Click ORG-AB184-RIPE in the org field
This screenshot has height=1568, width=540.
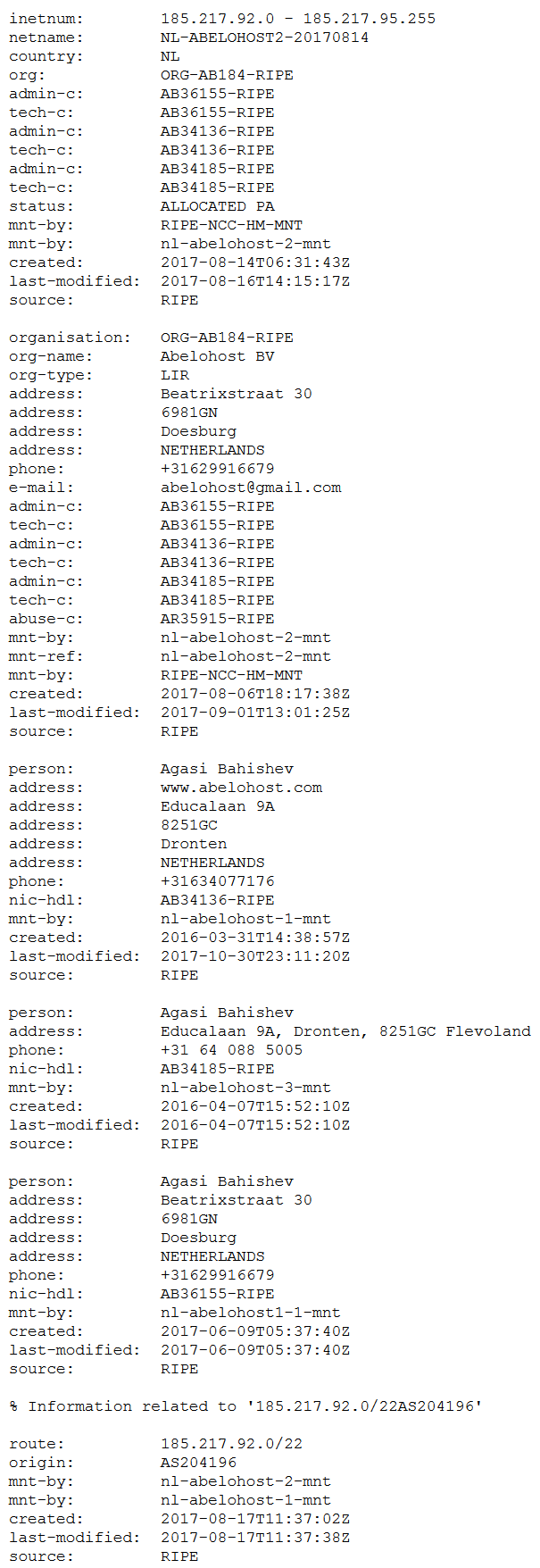click(x=227, y=75)
